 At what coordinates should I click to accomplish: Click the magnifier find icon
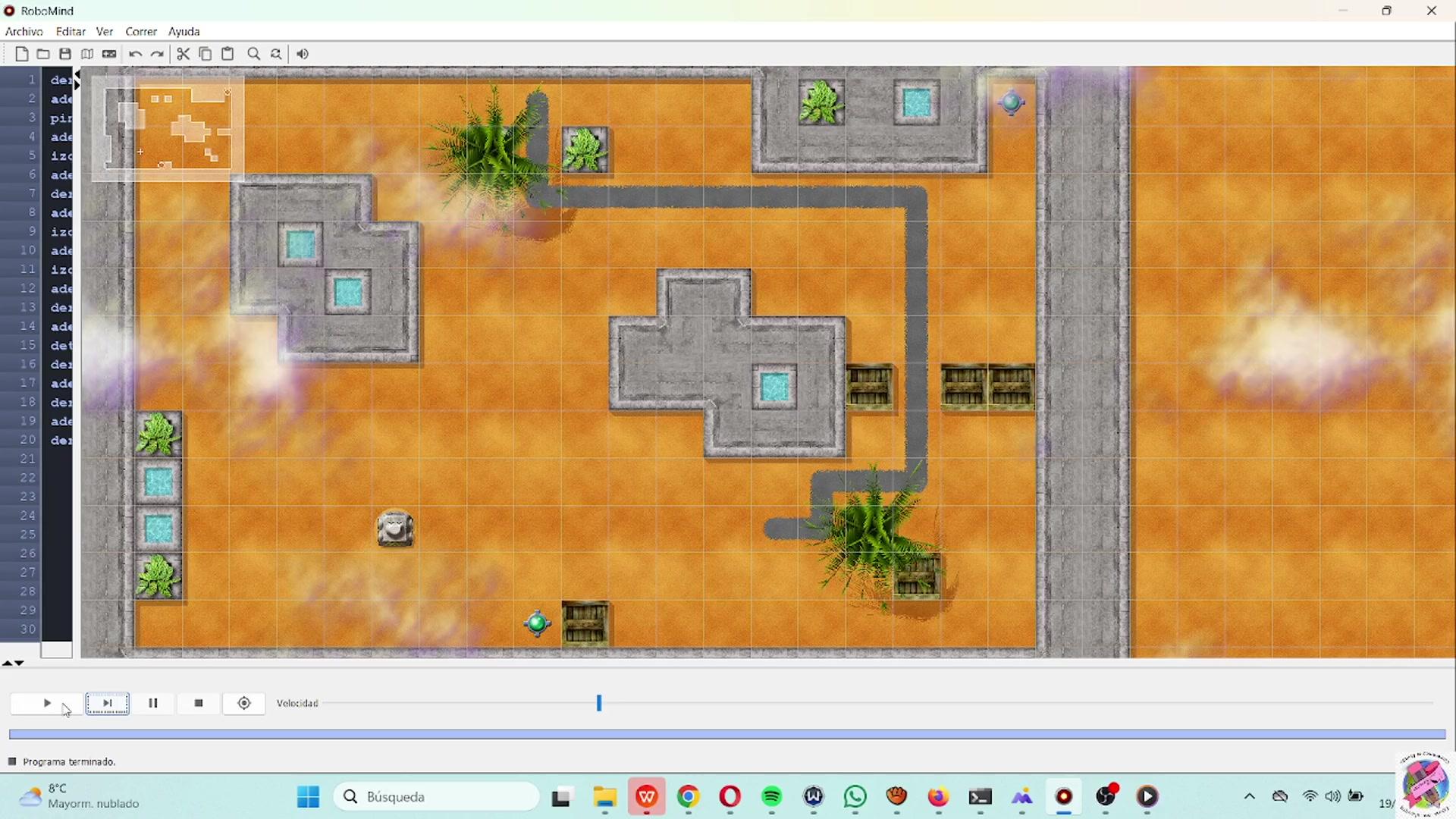[x=253, y=54]
